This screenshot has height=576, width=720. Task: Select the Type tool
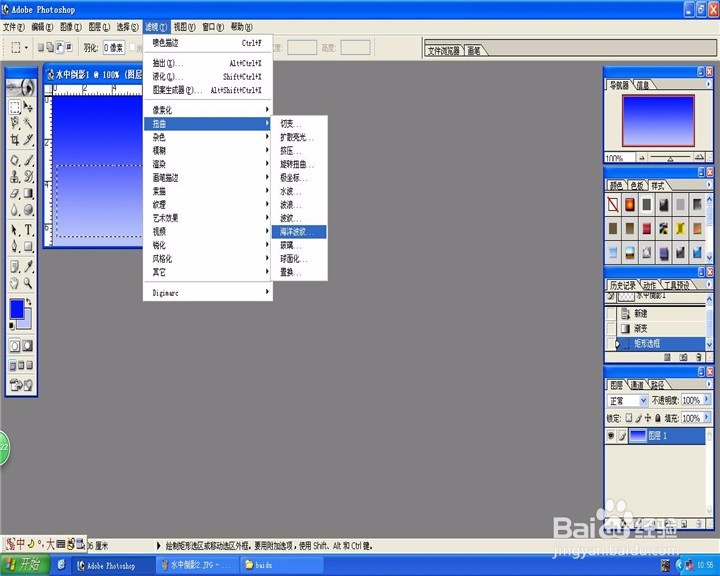pyautogui.click(x=28, y=230)
